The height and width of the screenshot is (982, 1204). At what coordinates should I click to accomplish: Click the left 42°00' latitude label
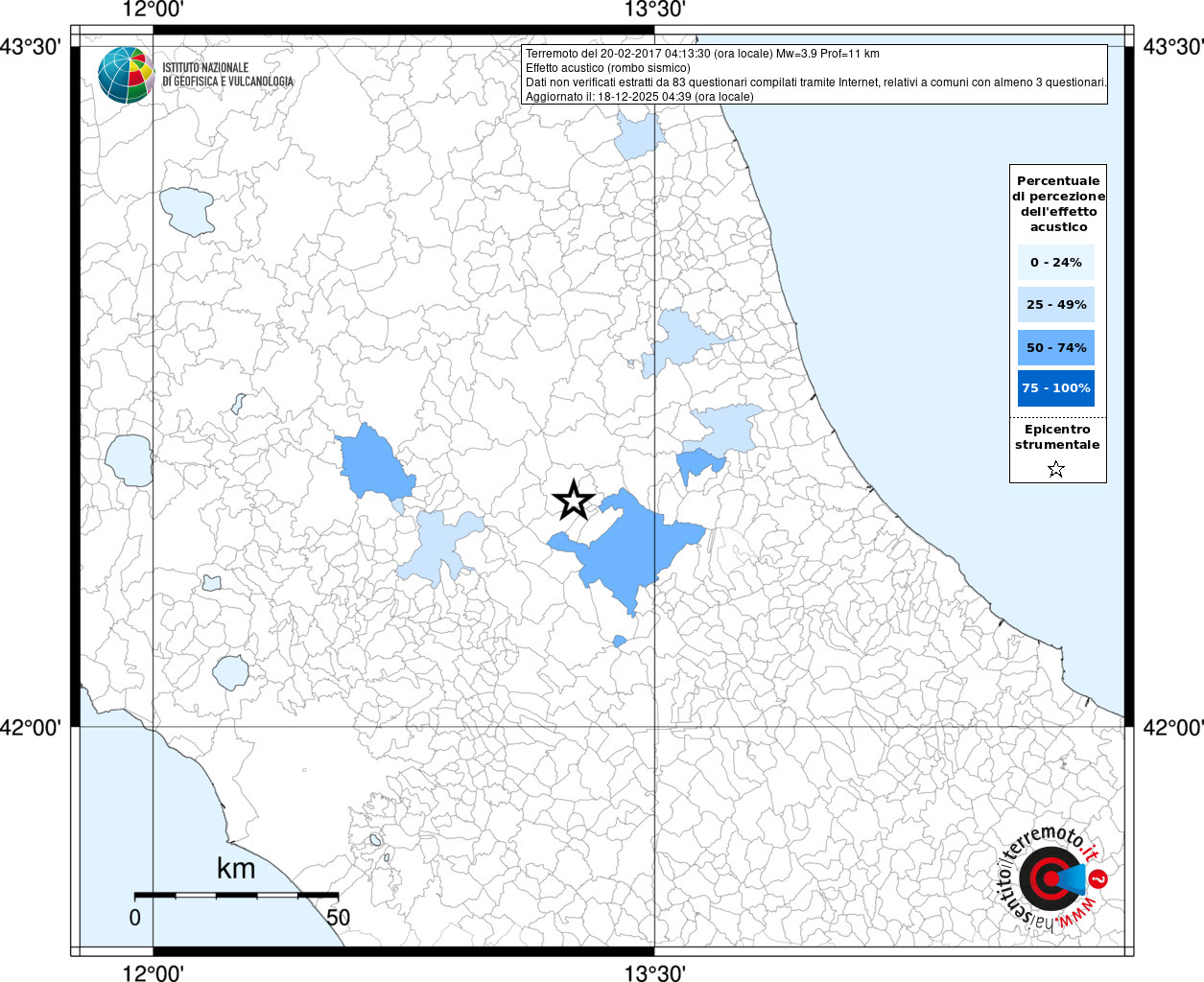(x=31, y=728)
